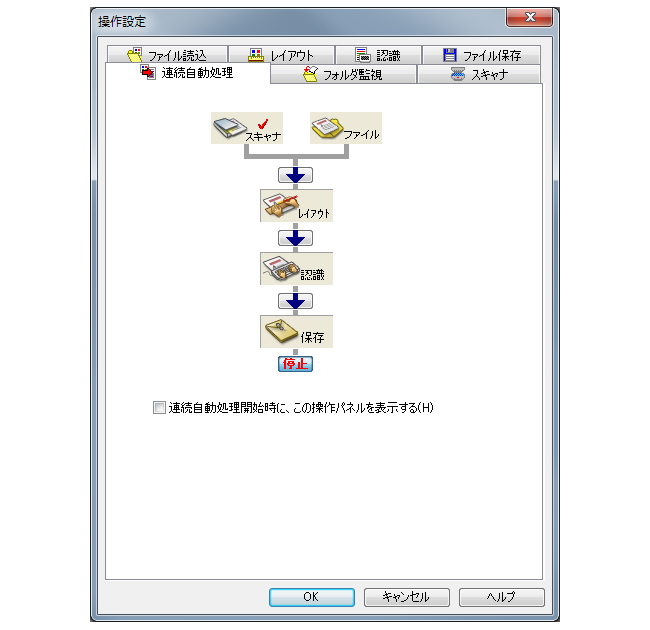
Task: Switch to the スキャナ tab
Action: [x=479, y=74]
